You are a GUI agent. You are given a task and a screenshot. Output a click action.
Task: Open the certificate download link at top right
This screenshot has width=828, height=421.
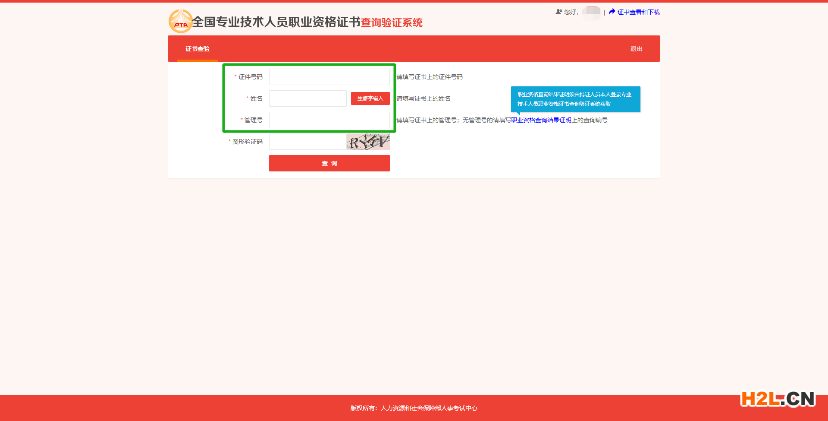[x=638, y=12]
